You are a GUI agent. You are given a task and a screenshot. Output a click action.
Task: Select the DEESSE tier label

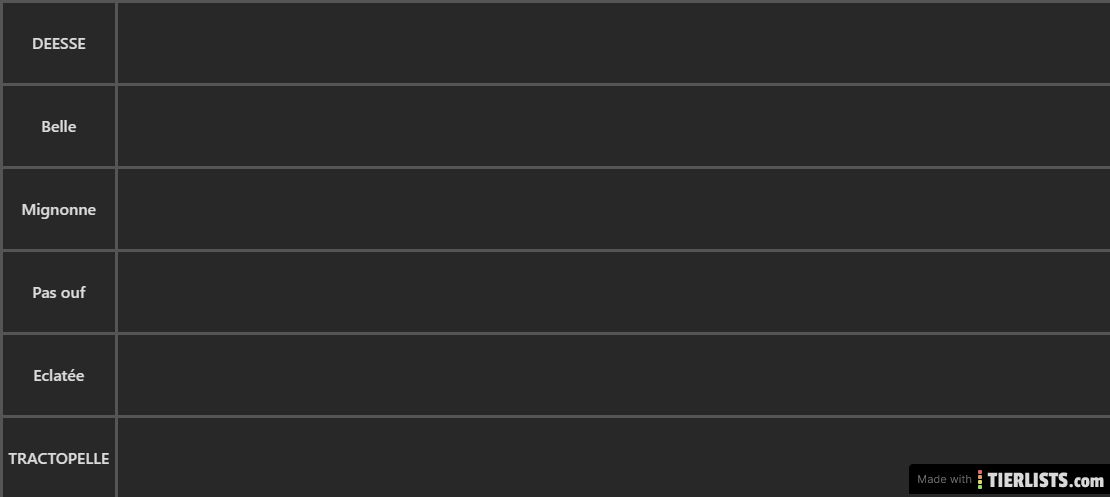(x=59, y=43)
